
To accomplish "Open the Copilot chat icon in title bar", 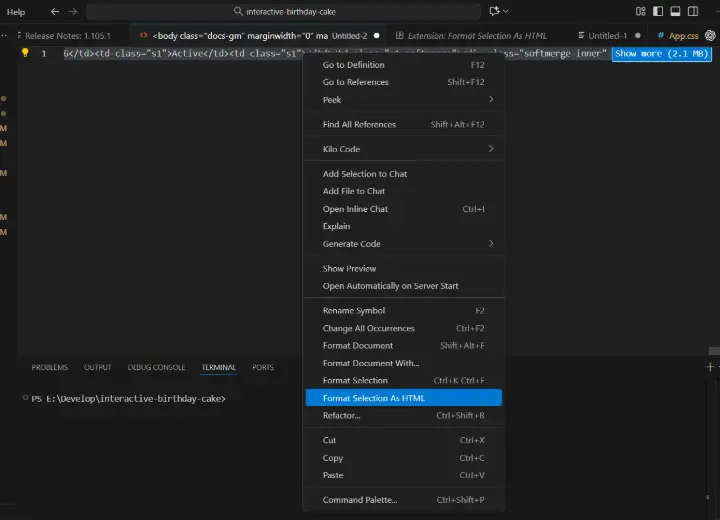I will [x=496, y=12].
